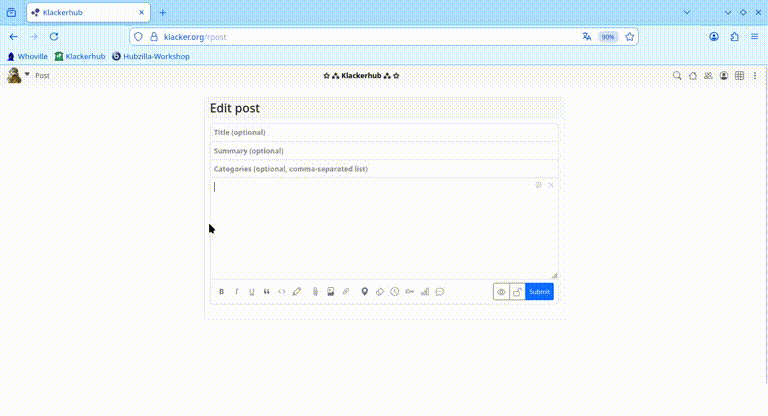
Task: Click the 90% zoom level indicator
Action: point(607,36)
